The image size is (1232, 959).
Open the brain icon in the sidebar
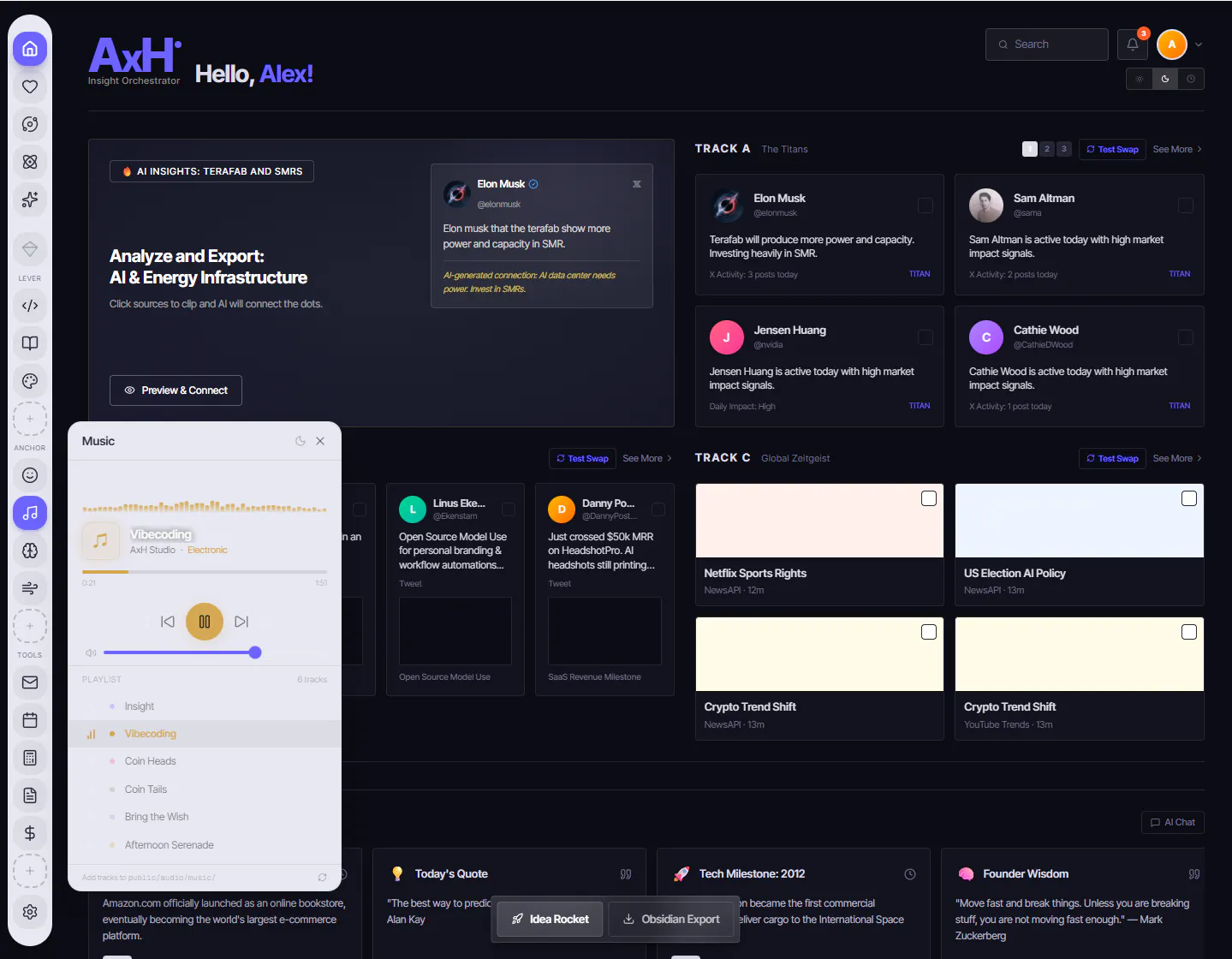point(30,551)
